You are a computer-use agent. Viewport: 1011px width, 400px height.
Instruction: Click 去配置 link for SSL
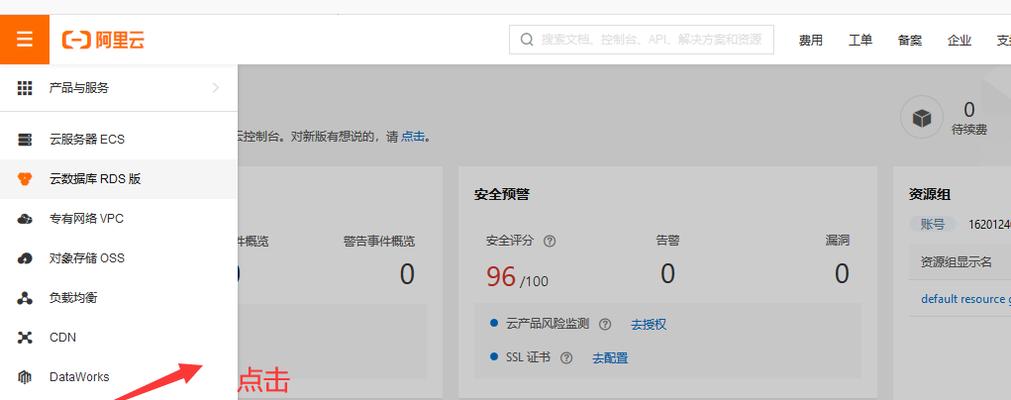(610, 357)
